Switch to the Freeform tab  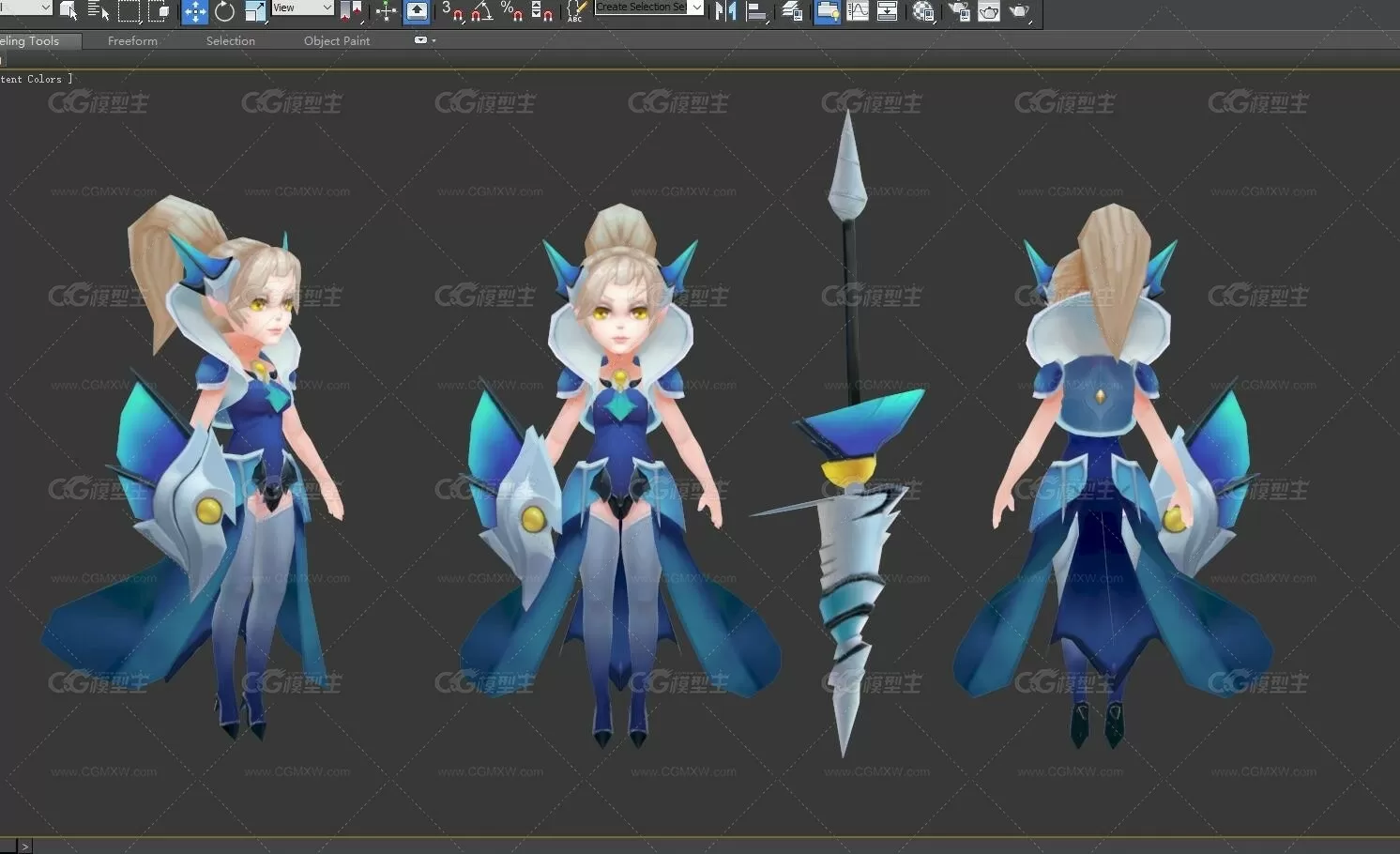click(132, 41)
